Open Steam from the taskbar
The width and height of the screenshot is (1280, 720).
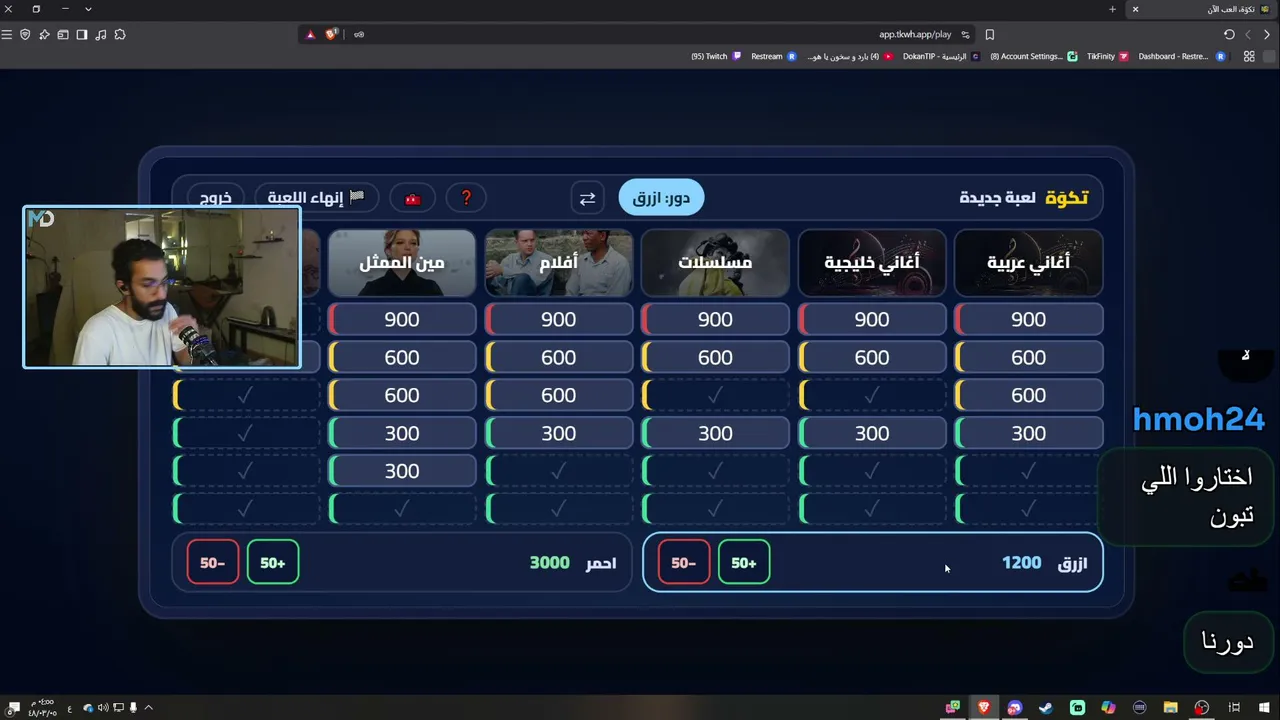coord(1046,708)
